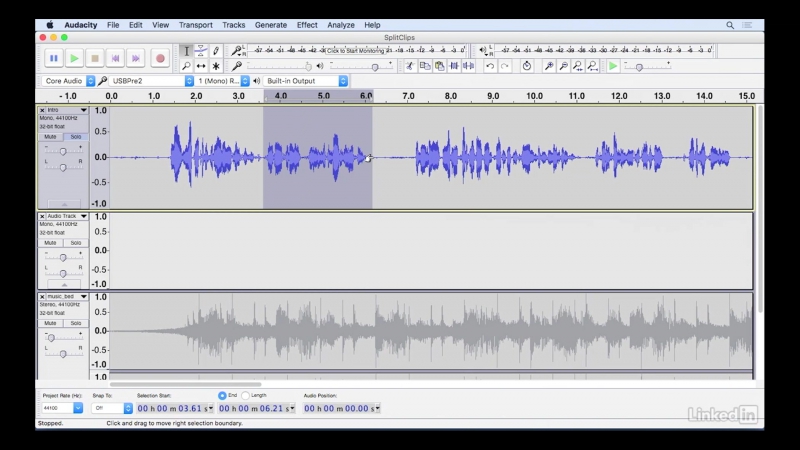
Task: Mute the music_bed track
Action: 50,323
